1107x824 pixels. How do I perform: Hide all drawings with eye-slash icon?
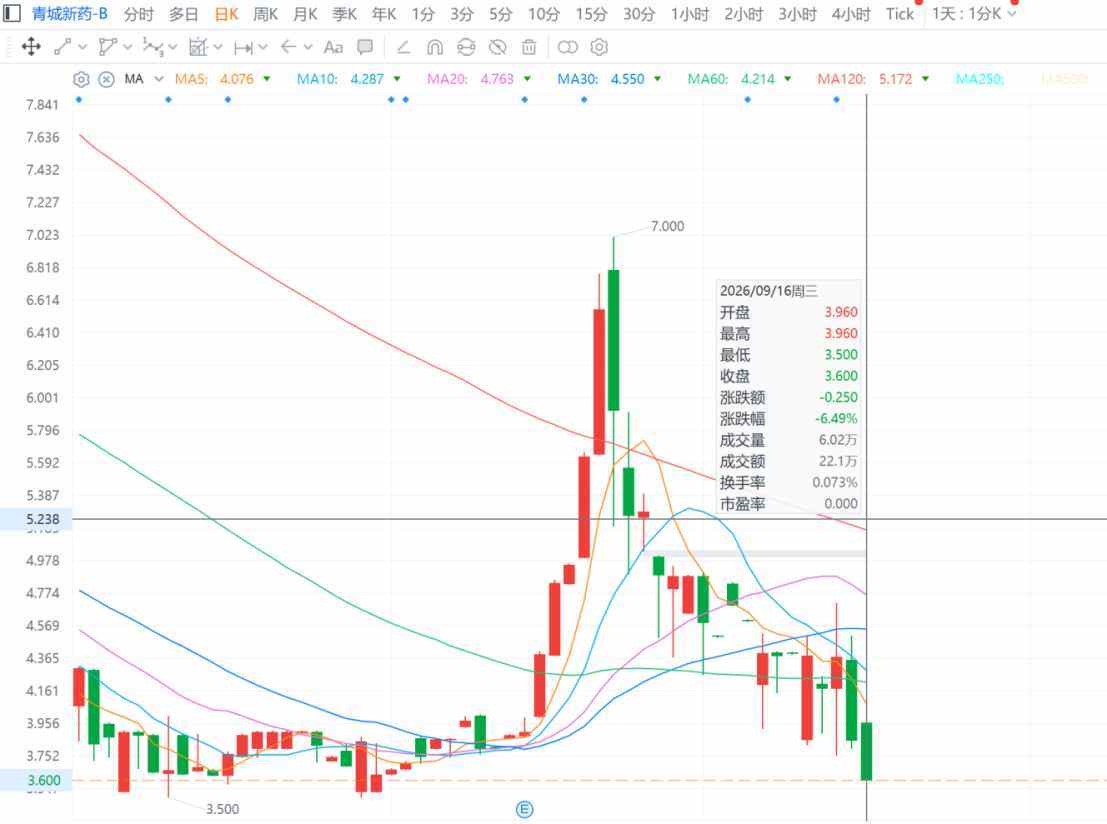coord(498,47)
